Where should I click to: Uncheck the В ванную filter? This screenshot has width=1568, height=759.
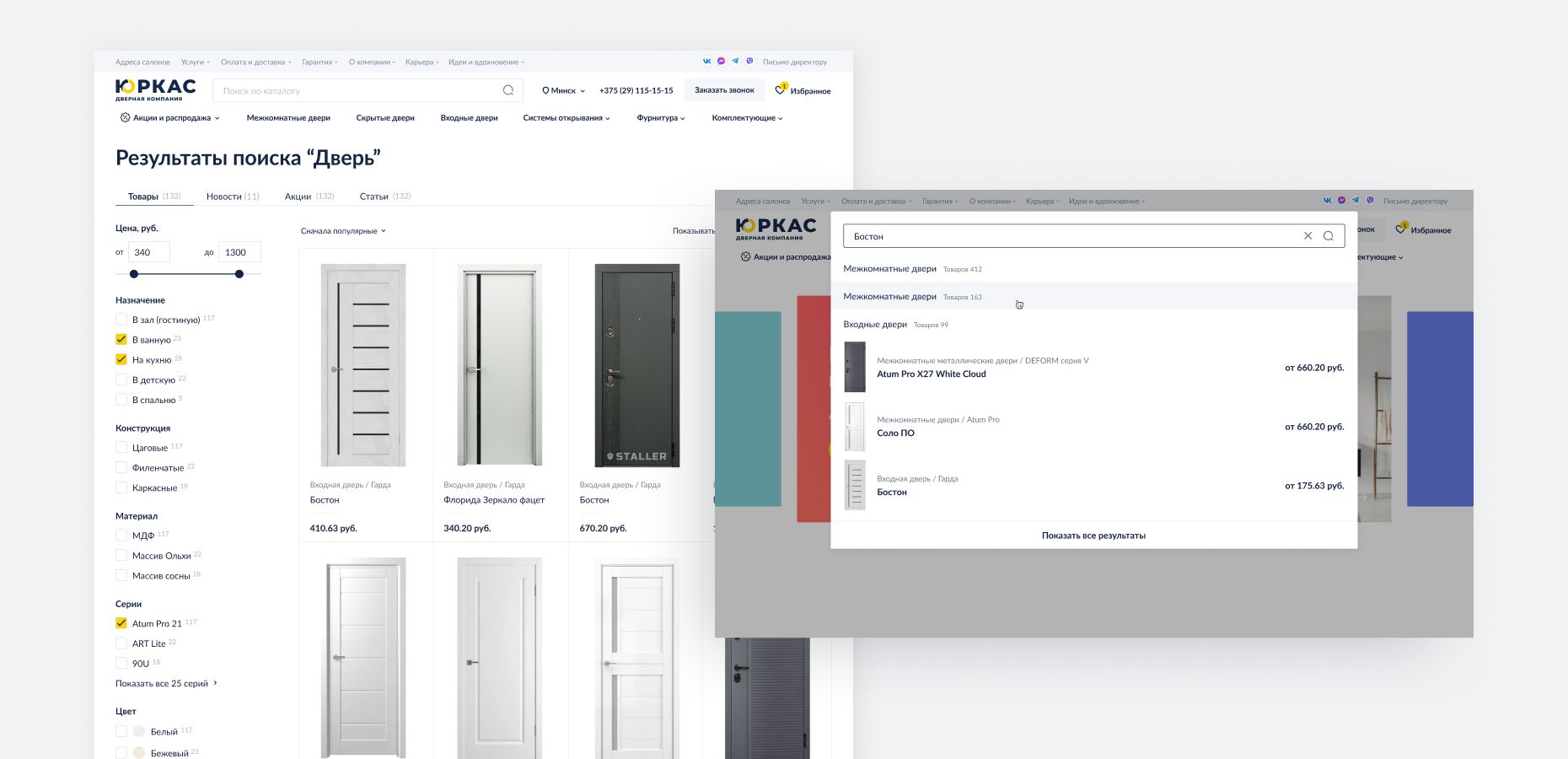[x=121, y=339]
